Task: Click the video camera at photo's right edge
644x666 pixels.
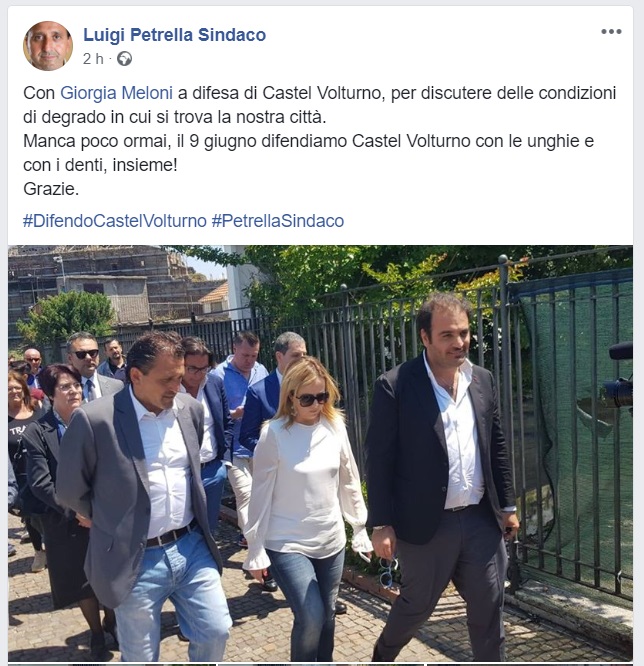Action: click(618, 378)
